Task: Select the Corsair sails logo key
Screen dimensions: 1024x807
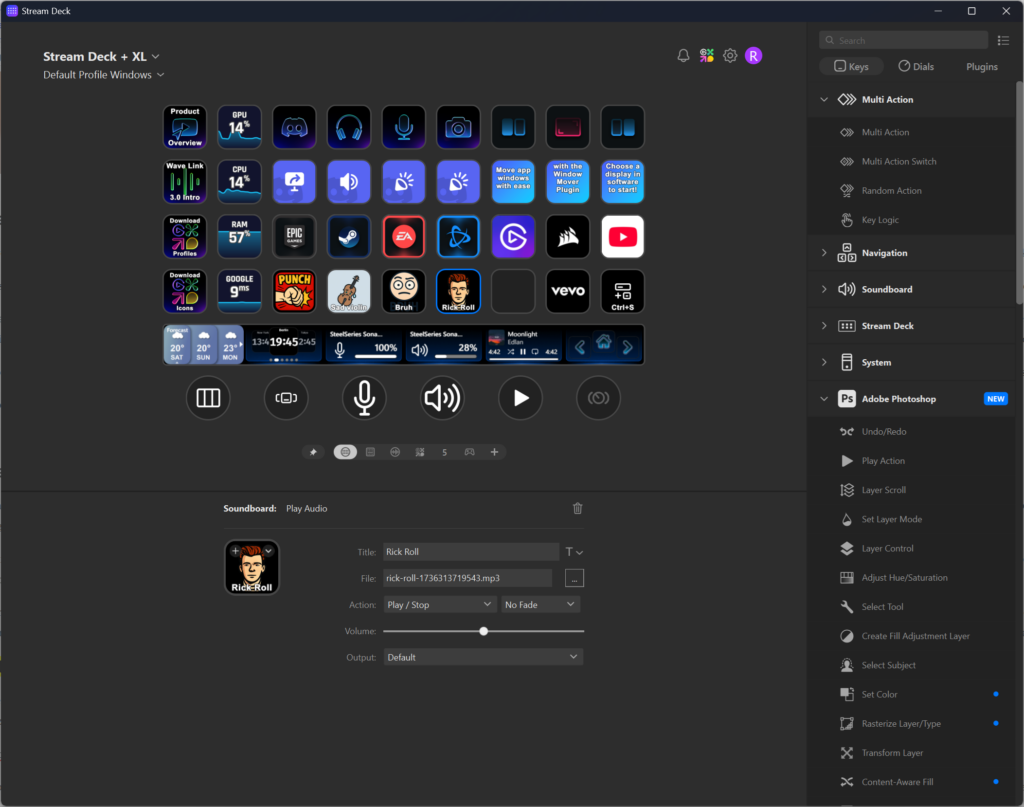Action: [x=568, y=236]
